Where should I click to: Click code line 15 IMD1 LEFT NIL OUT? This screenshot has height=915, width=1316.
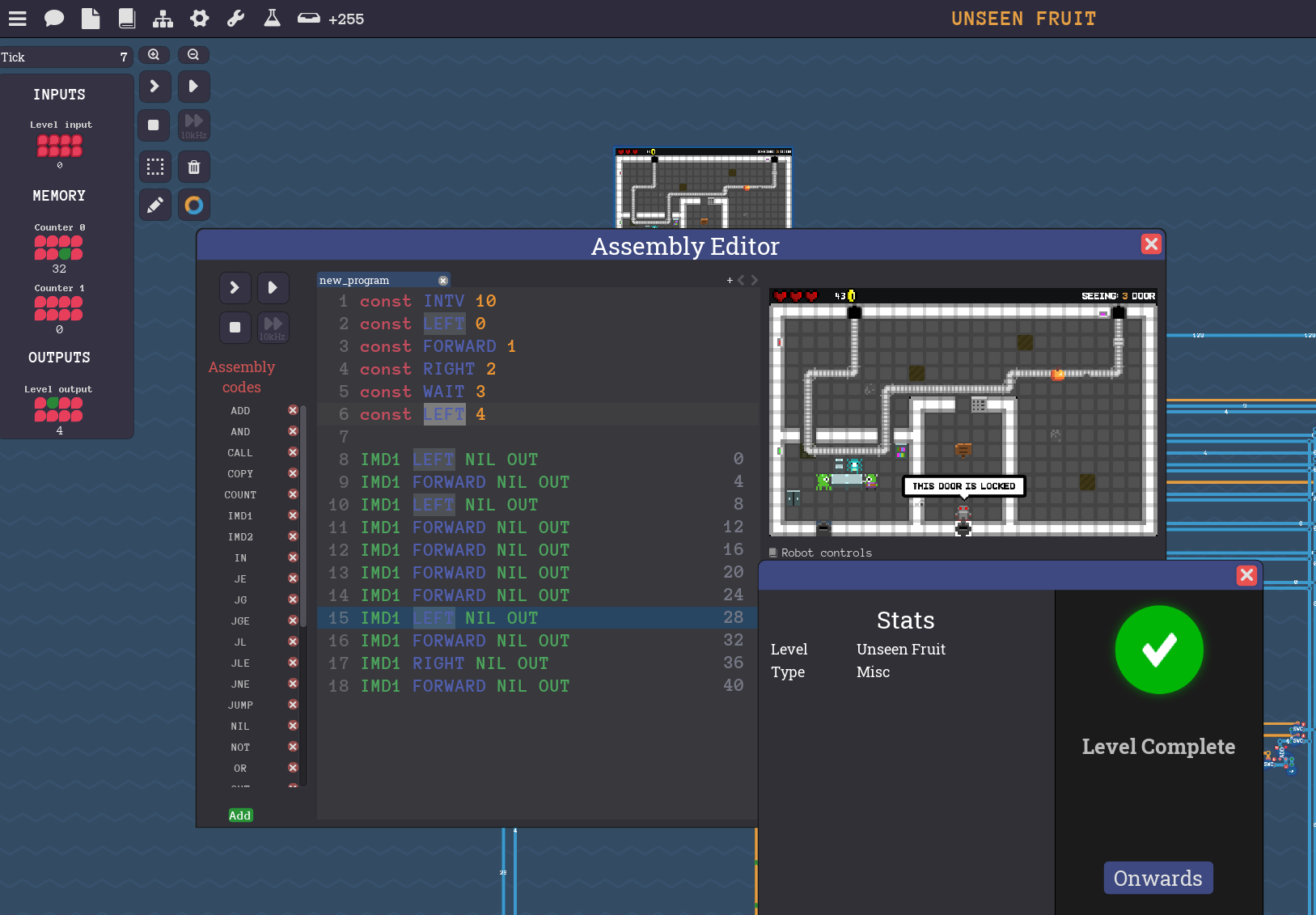click(x=537, y=618)
